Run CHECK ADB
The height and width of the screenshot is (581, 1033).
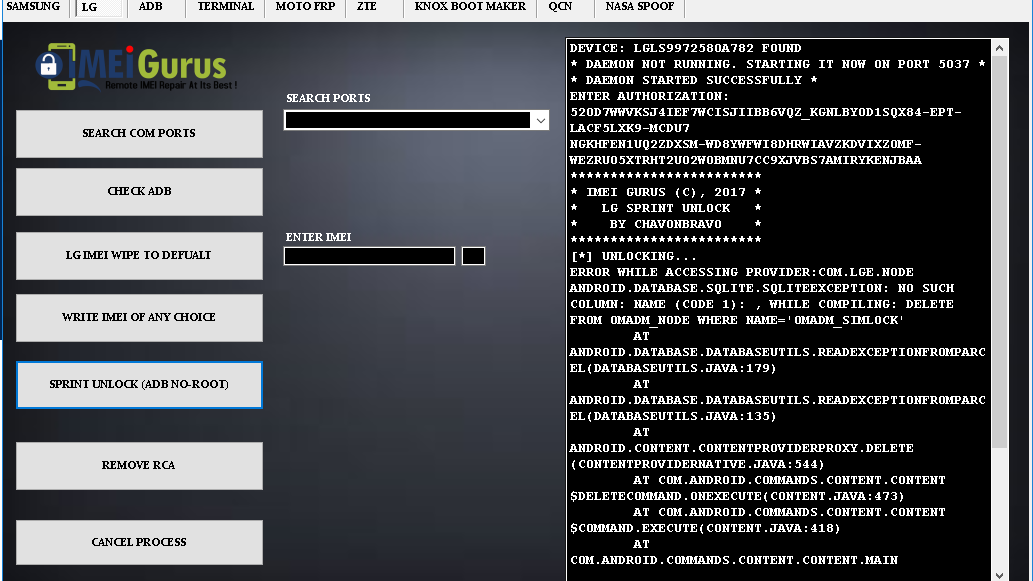click(x=139, y=192)
